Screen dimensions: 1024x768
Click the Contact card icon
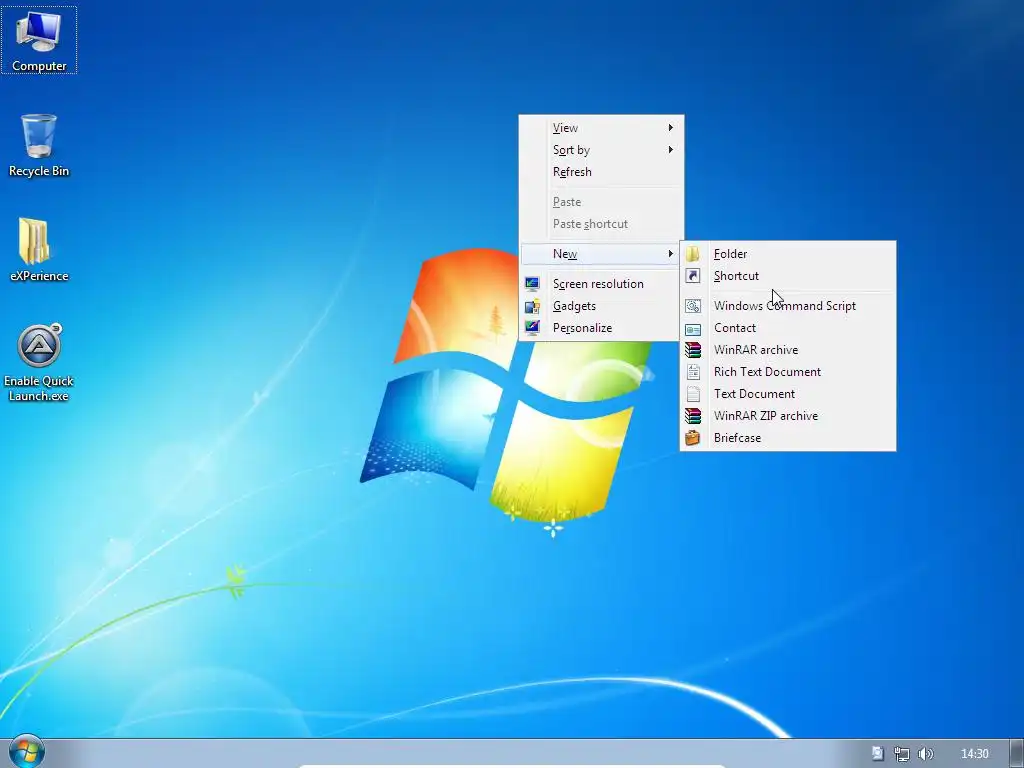tap(692, 328)
